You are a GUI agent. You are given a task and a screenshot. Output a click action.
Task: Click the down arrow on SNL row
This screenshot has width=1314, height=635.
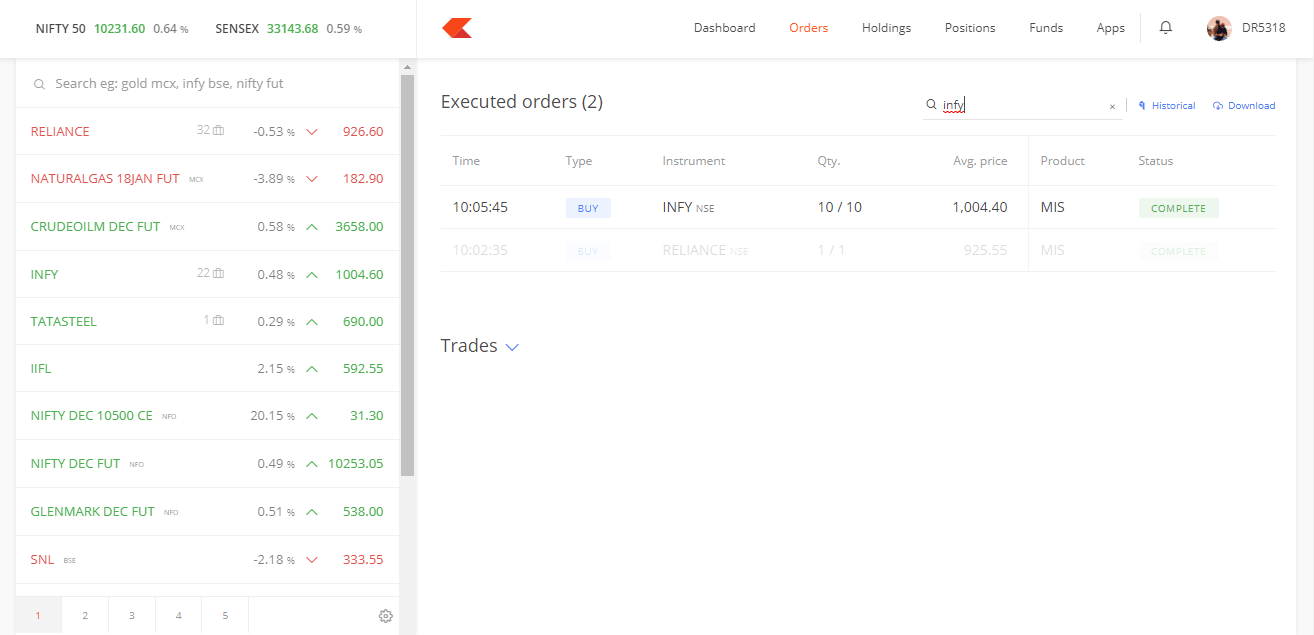312,560
